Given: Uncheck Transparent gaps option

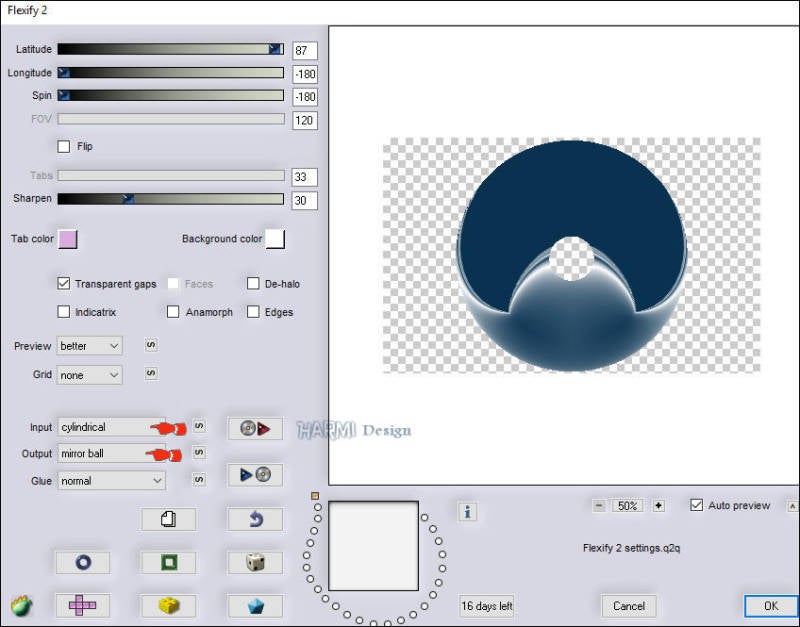Looking at the screenshot, I should pos(64,284).
